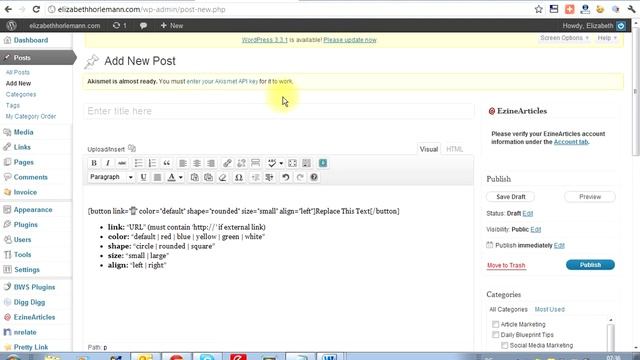Expand the Screen Options panel

[564, 38]
